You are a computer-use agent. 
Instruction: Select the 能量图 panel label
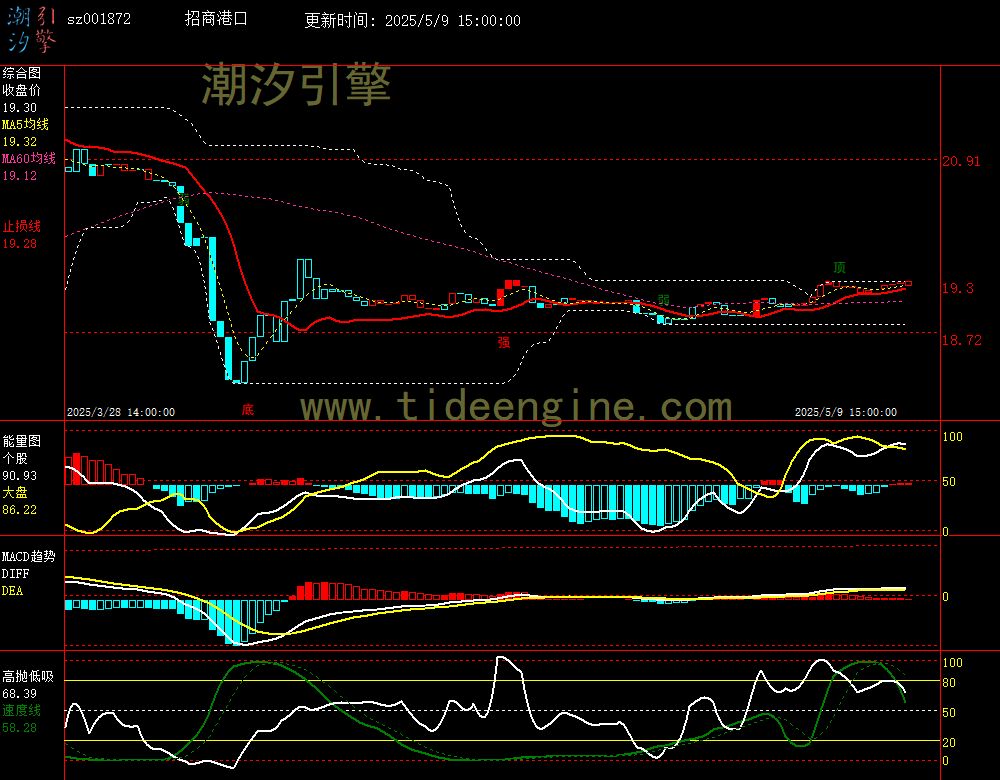coord(22,441)
